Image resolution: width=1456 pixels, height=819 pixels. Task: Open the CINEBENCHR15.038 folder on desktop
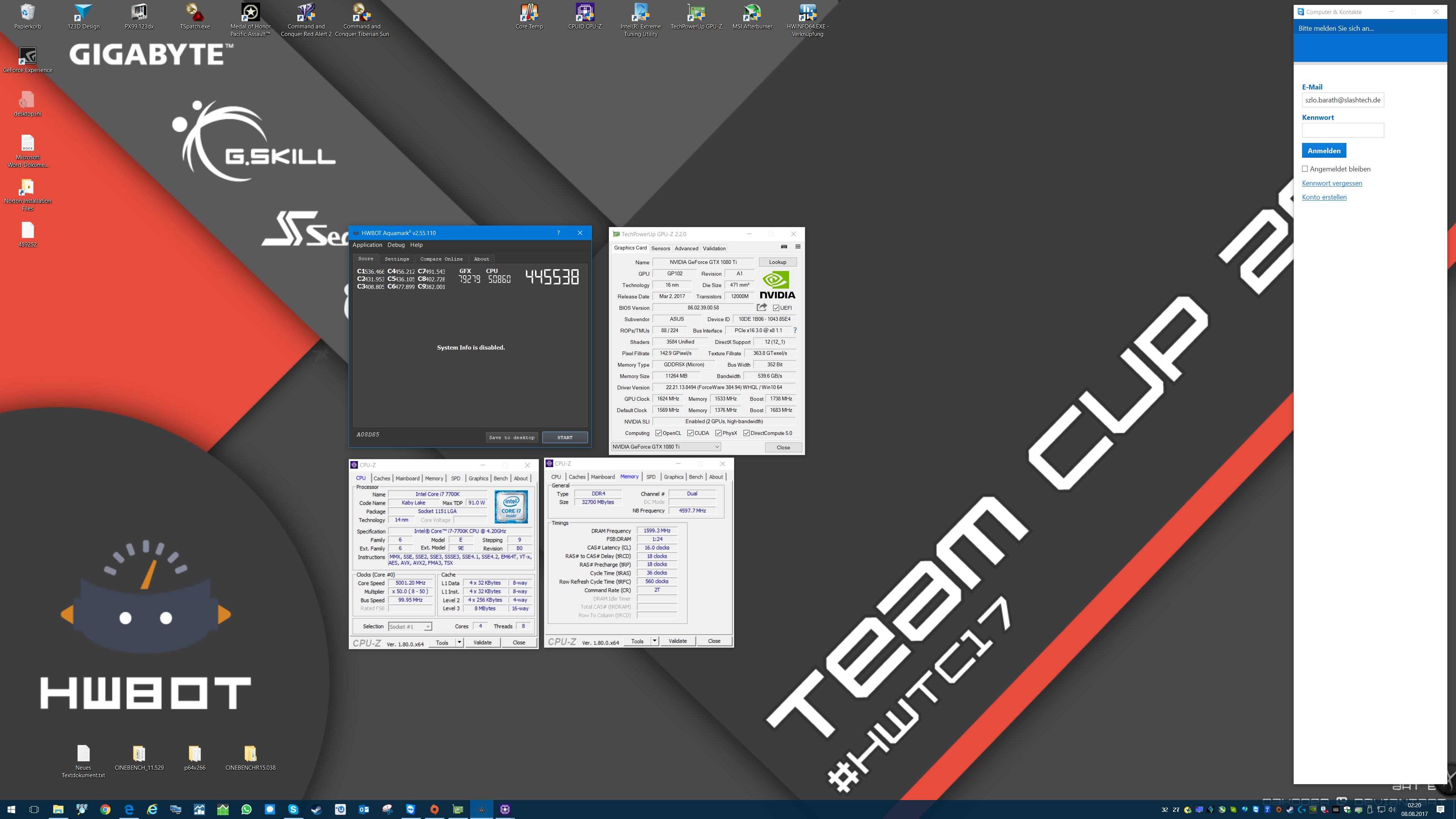pyautogui.click(x=250, y=758)
